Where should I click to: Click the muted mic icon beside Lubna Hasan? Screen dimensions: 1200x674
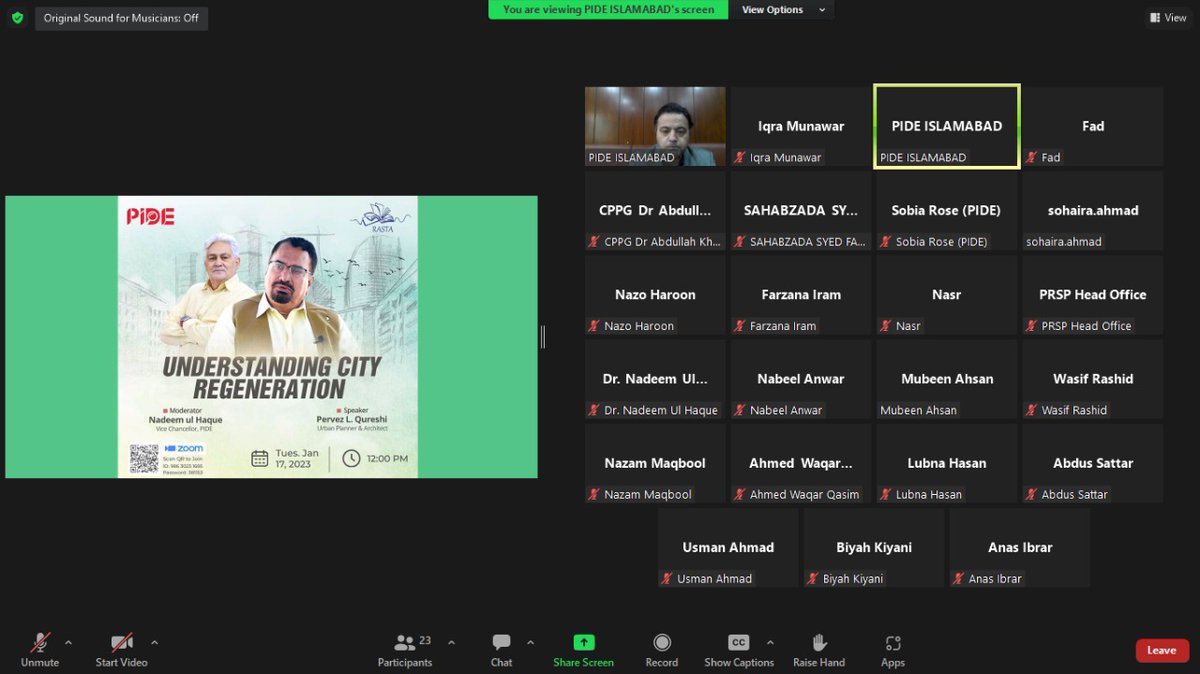pyautogui.click(x=887, y=494)
